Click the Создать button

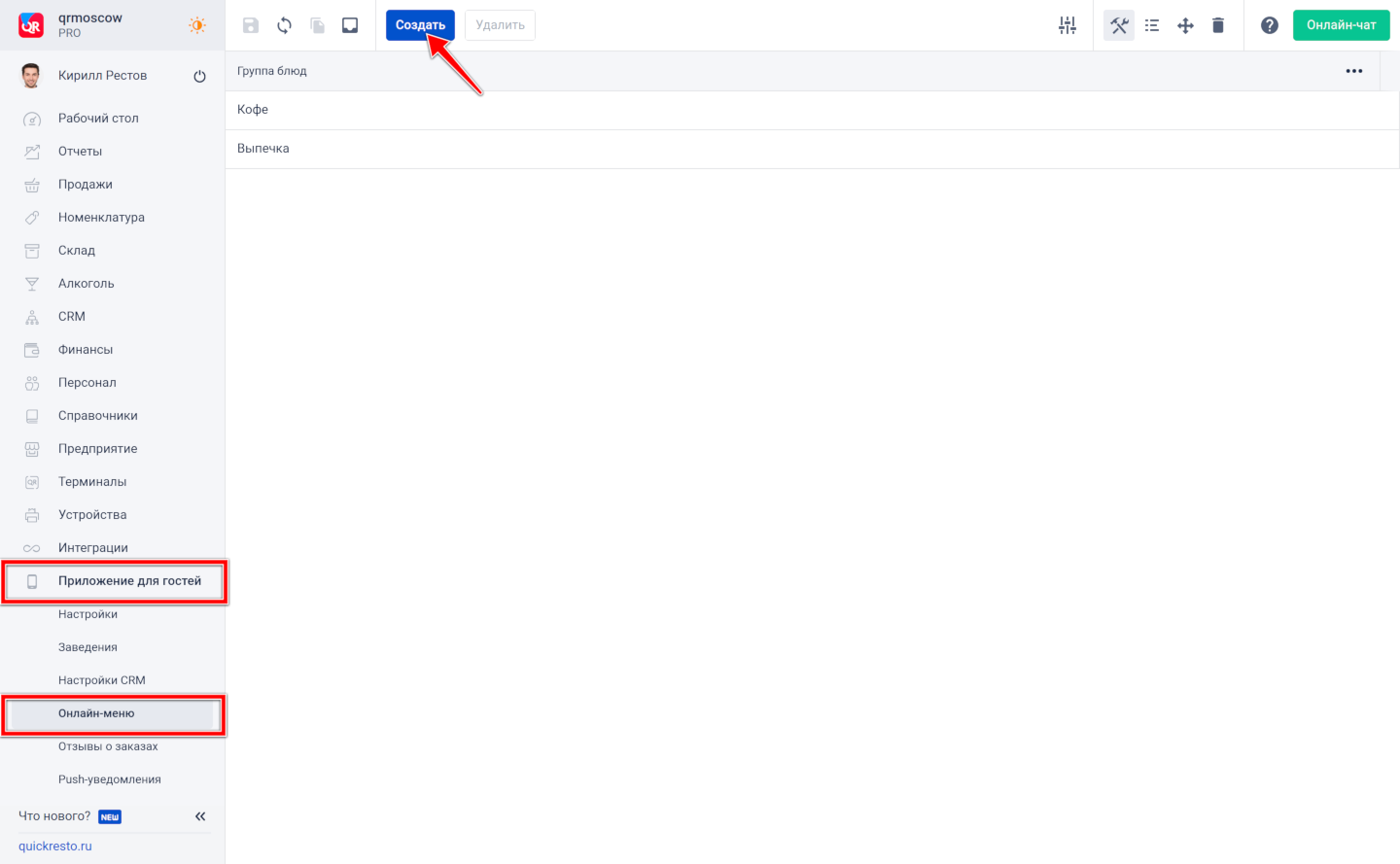point(420,25)
